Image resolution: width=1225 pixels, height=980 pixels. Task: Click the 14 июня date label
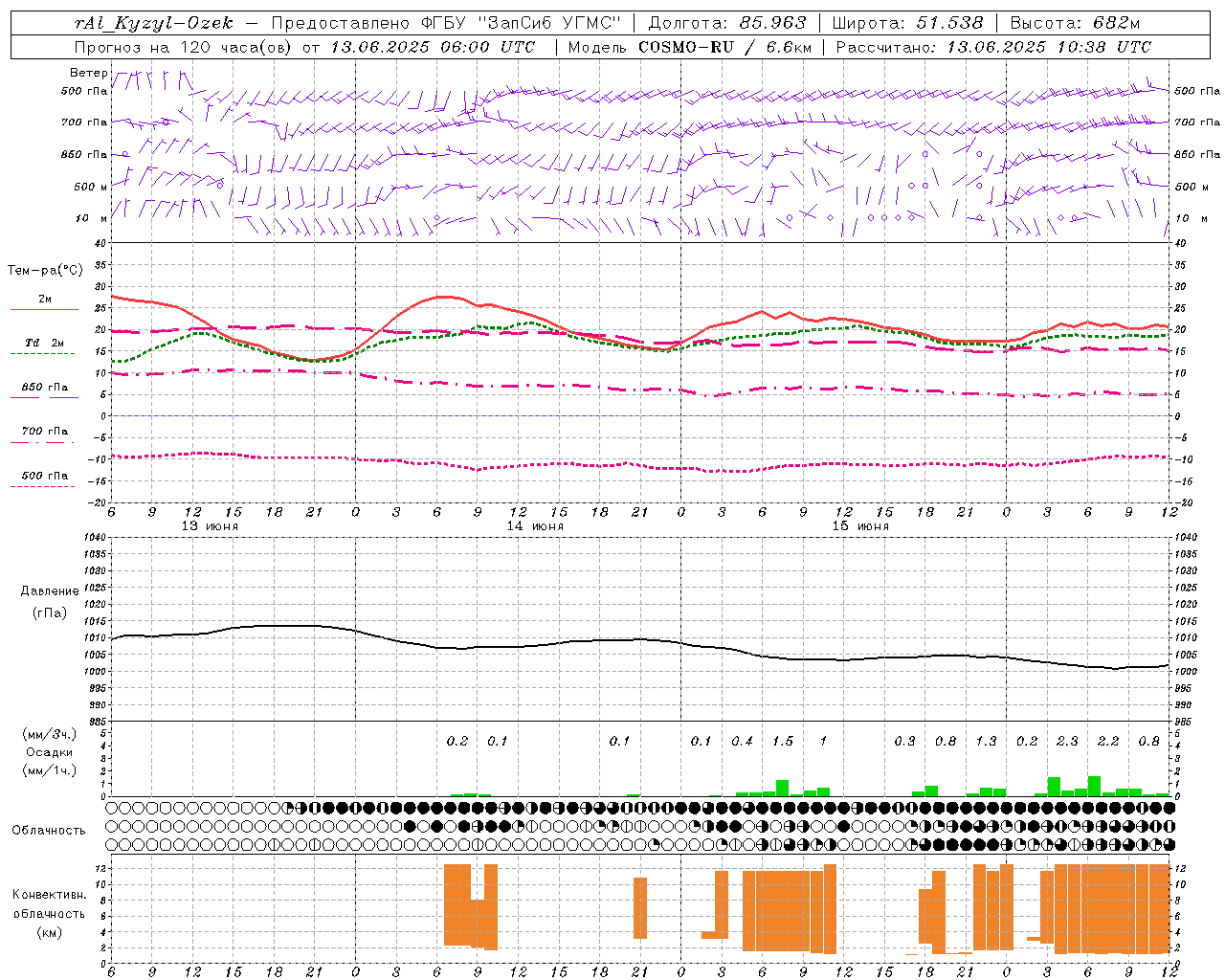pyautogui.click(x=535, y=526)
